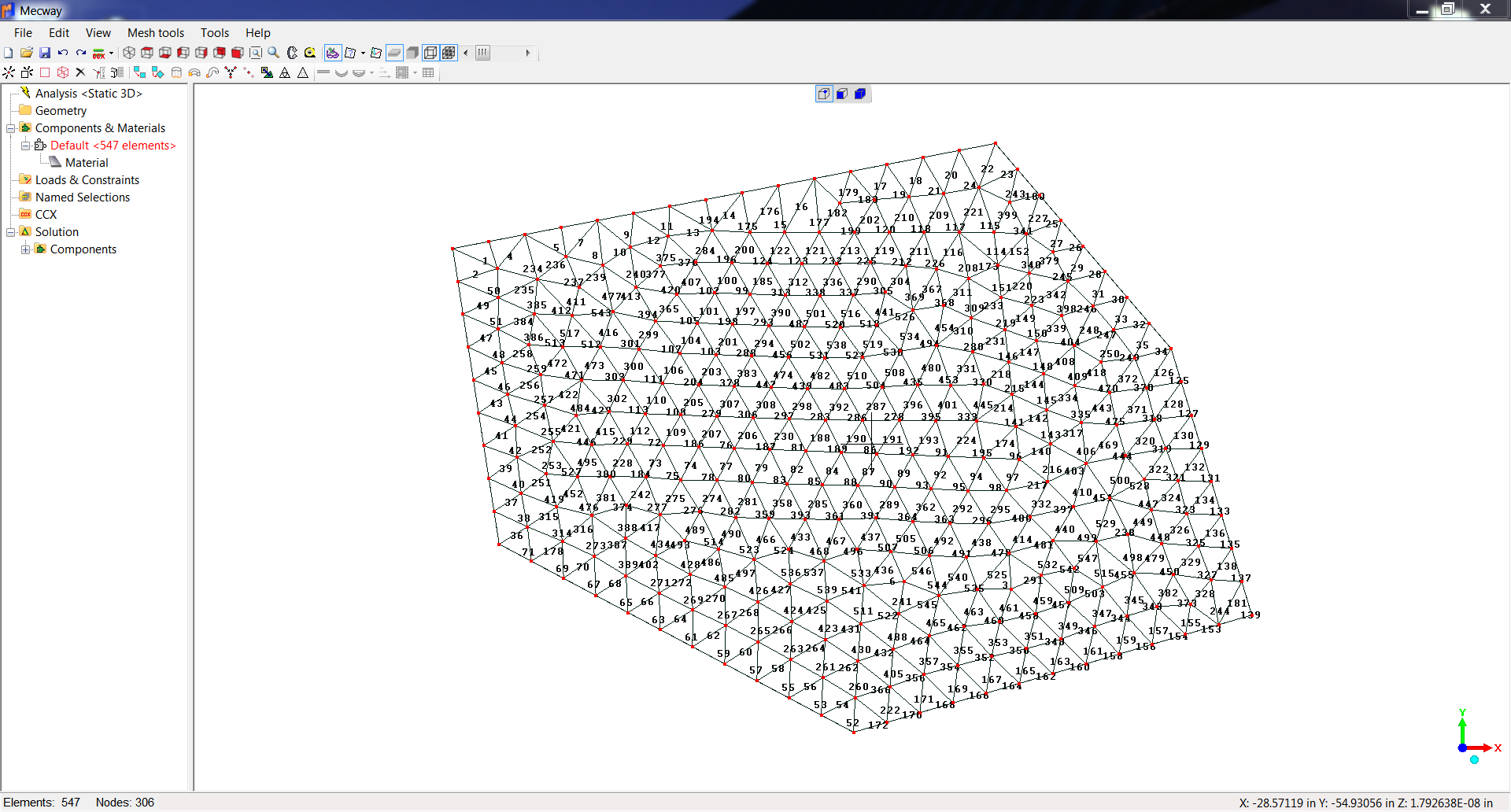Create a new model file

[x=8, y=53]
